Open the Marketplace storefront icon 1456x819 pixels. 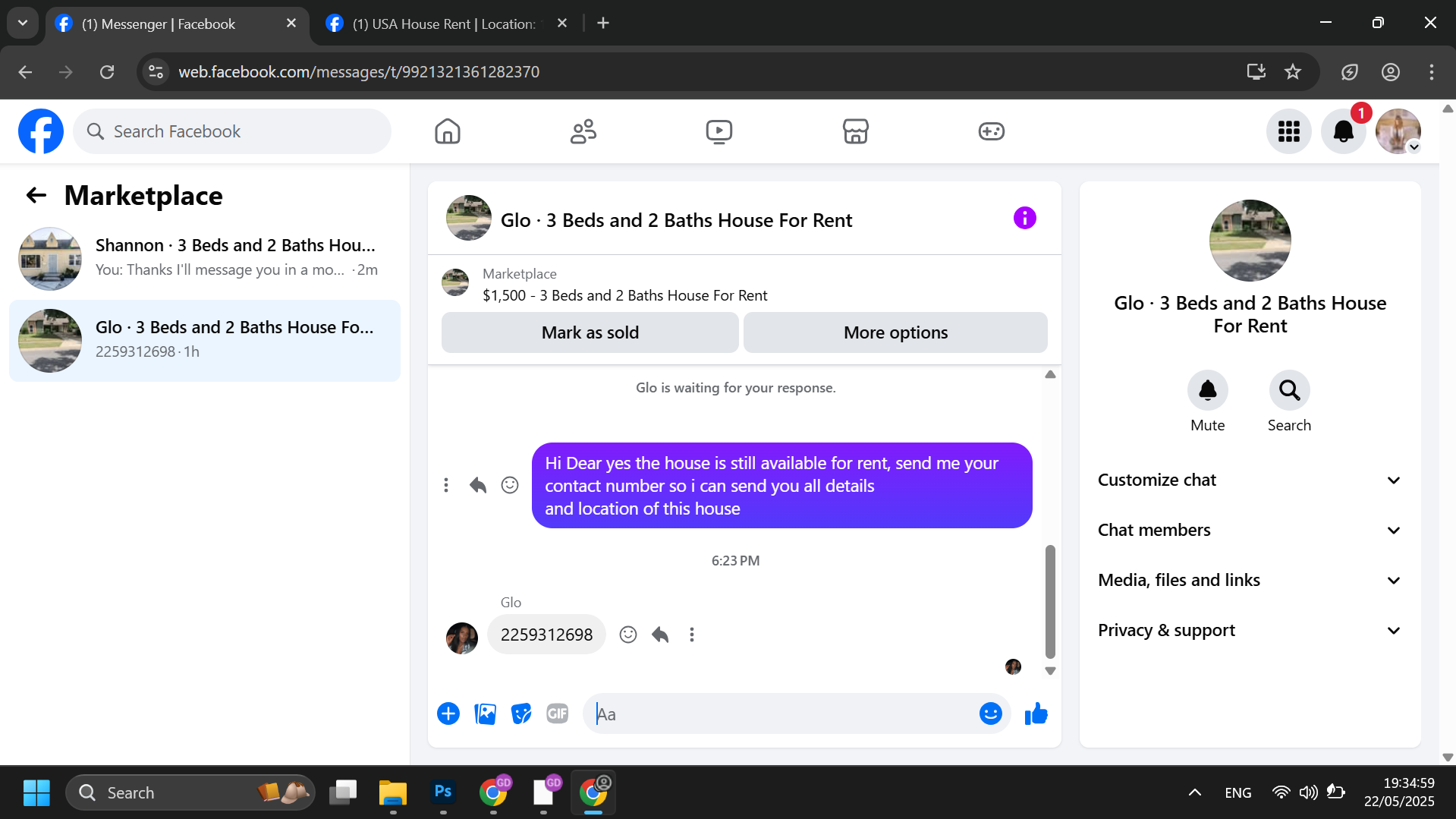pyautogui.click(x=855, y=131)
